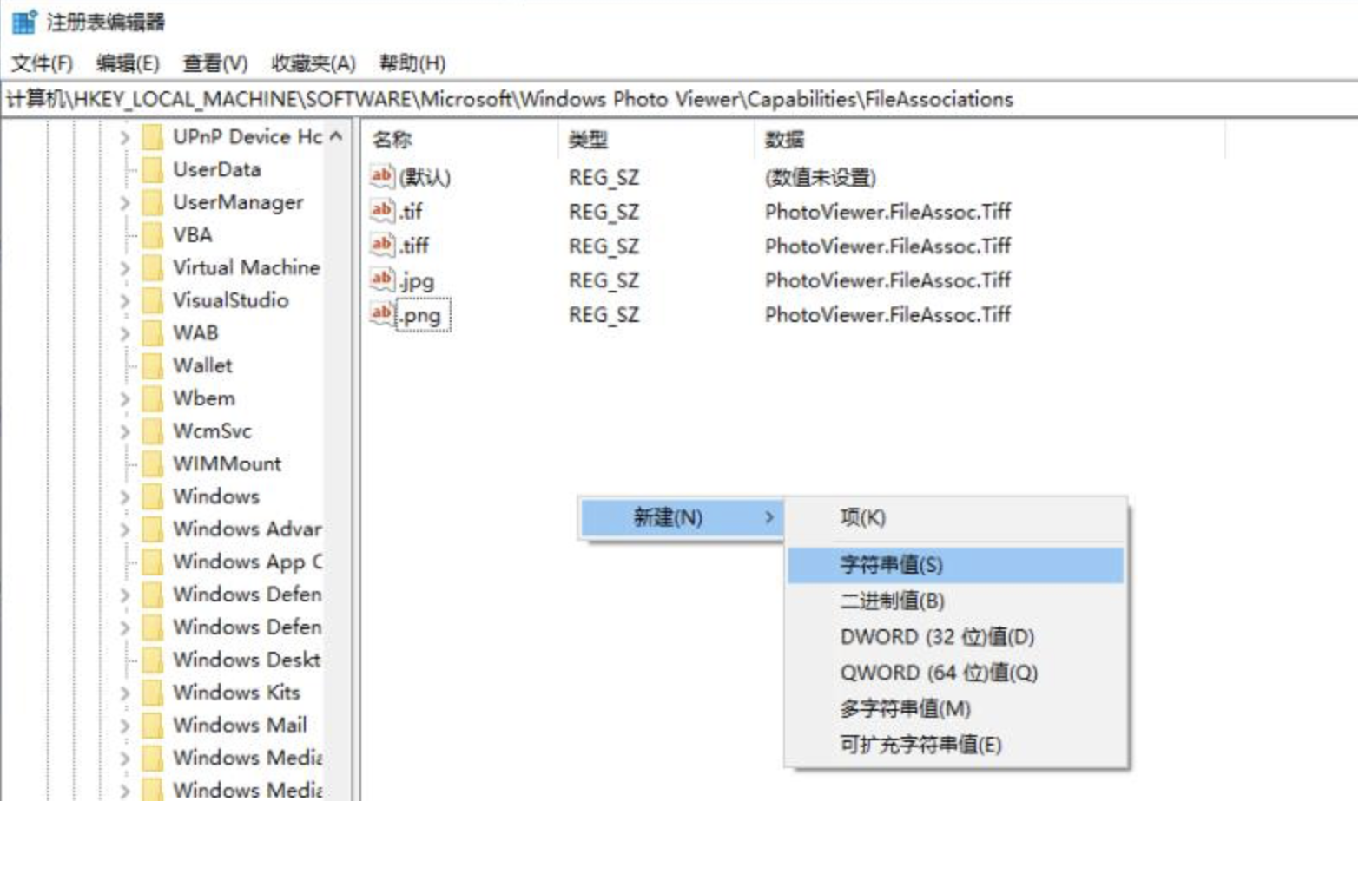Select the Windows Defen tree item above Windows Deskt
Image resolution: width=1372 pixels, height=887 pixels.
click(x=247, y=627)
